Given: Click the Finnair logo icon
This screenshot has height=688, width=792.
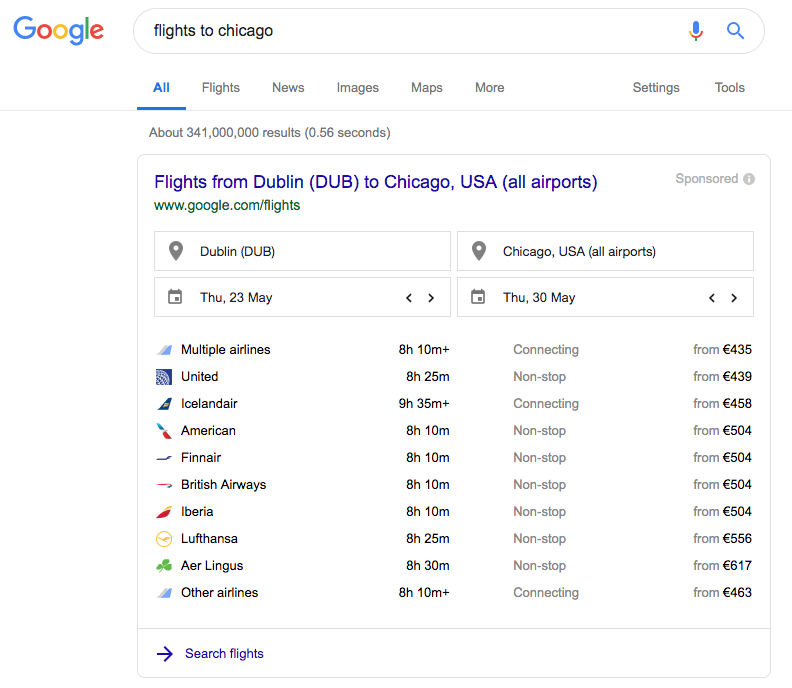Looking at the screenshot, I should click(164, 458).
